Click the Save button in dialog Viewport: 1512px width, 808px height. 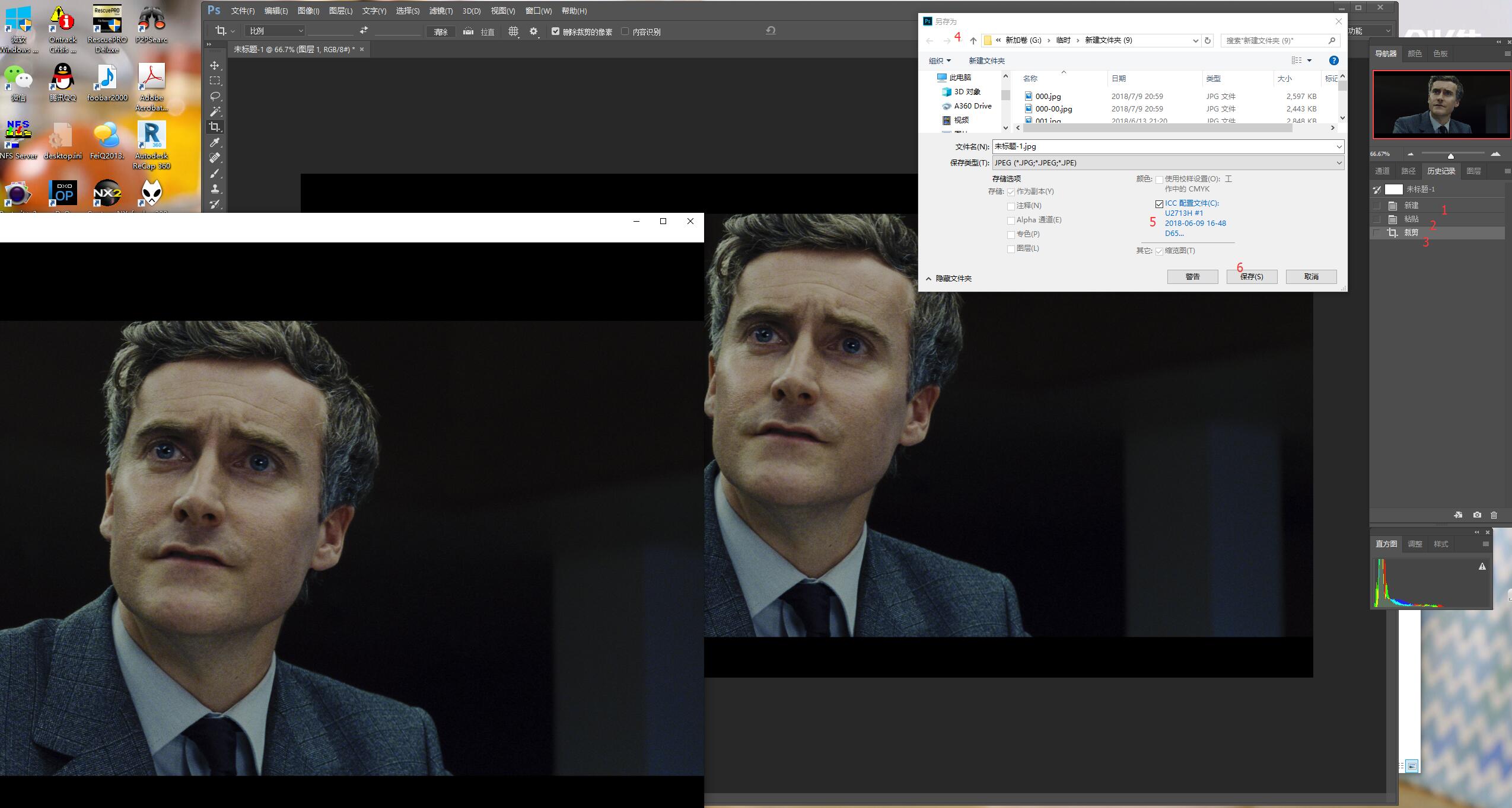pos(1252,277)
